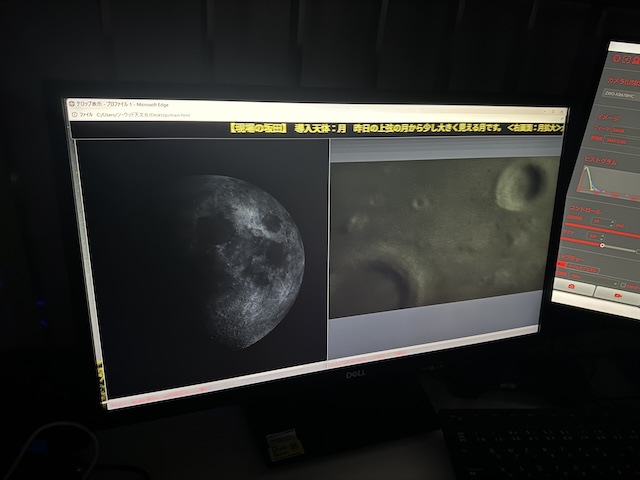Click the camera snapshot capture button
The height and width of the screenshot is (480, 640).
573,287
